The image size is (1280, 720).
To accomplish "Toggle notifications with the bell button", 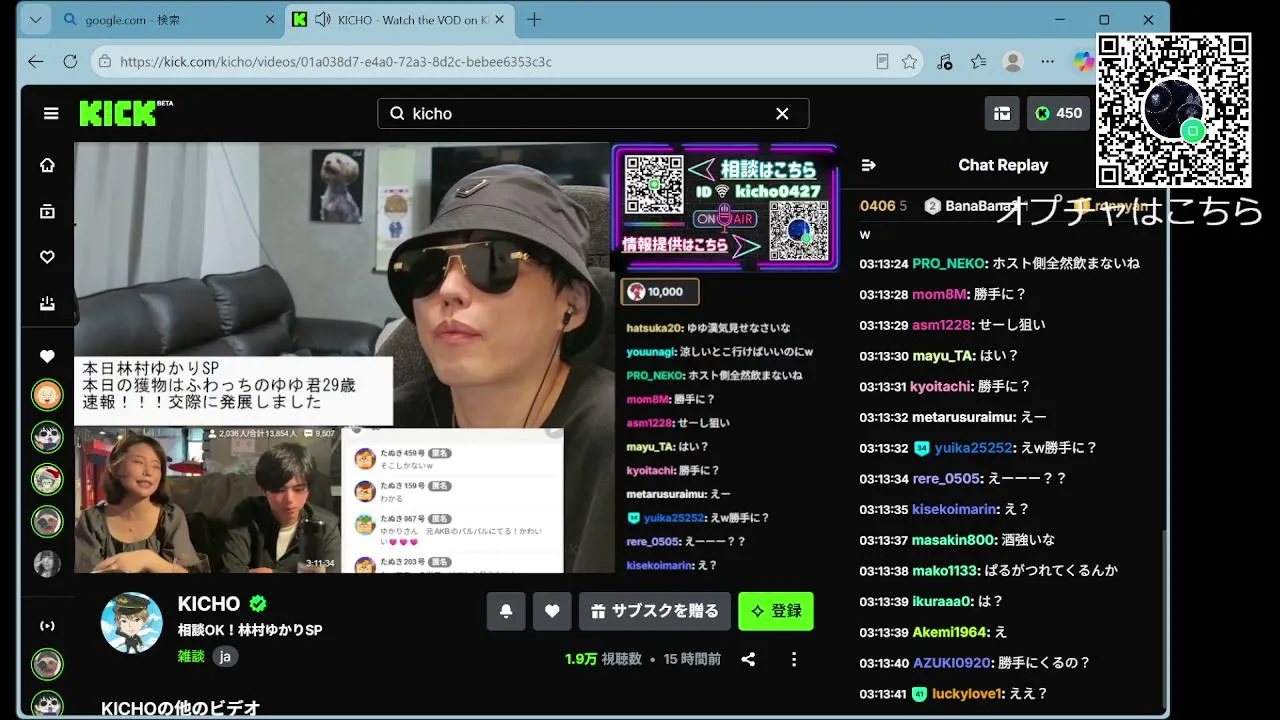I will pos(506,611).
